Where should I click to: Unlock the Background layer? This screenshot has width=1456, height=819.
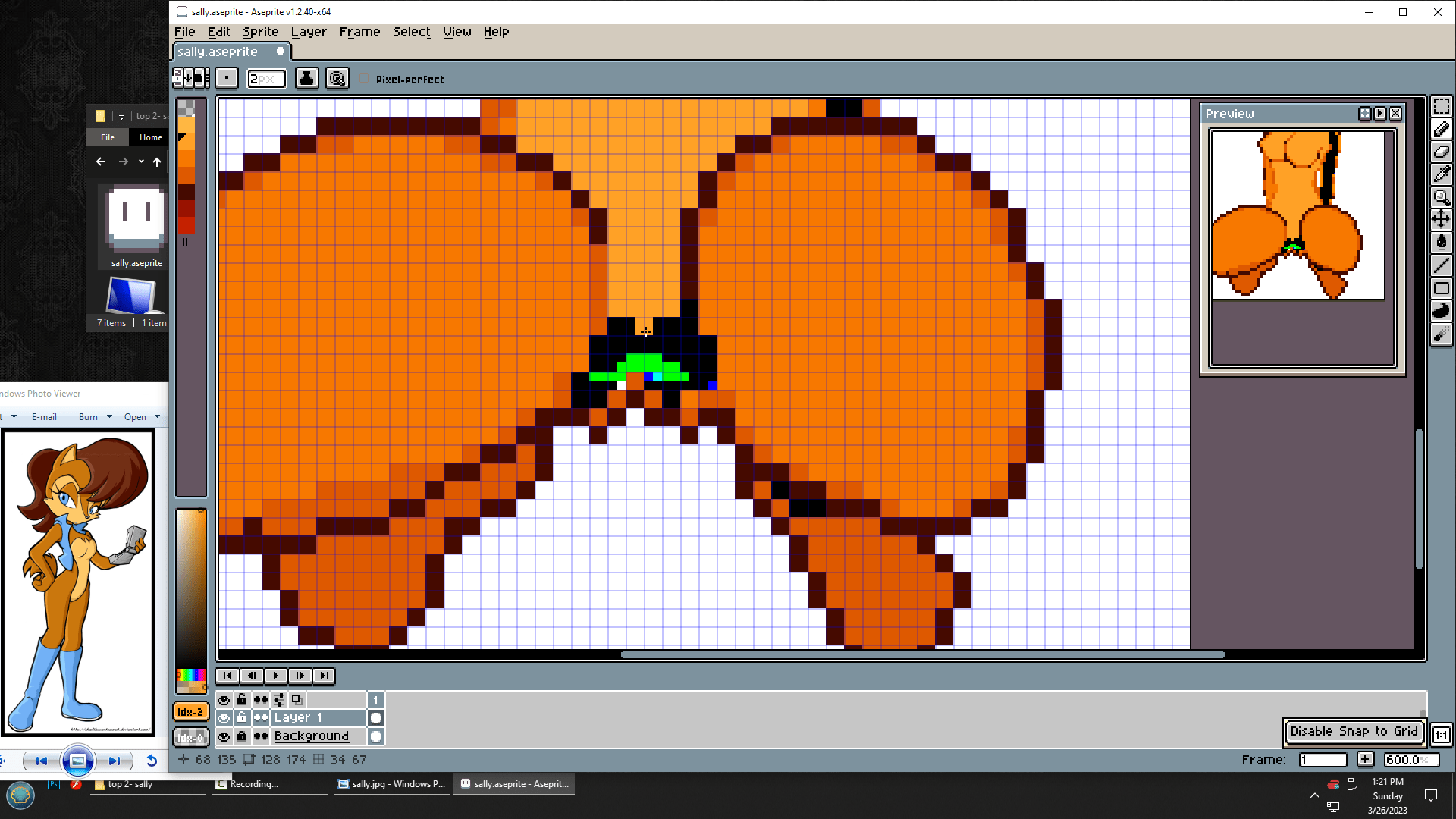pos(242,736)
